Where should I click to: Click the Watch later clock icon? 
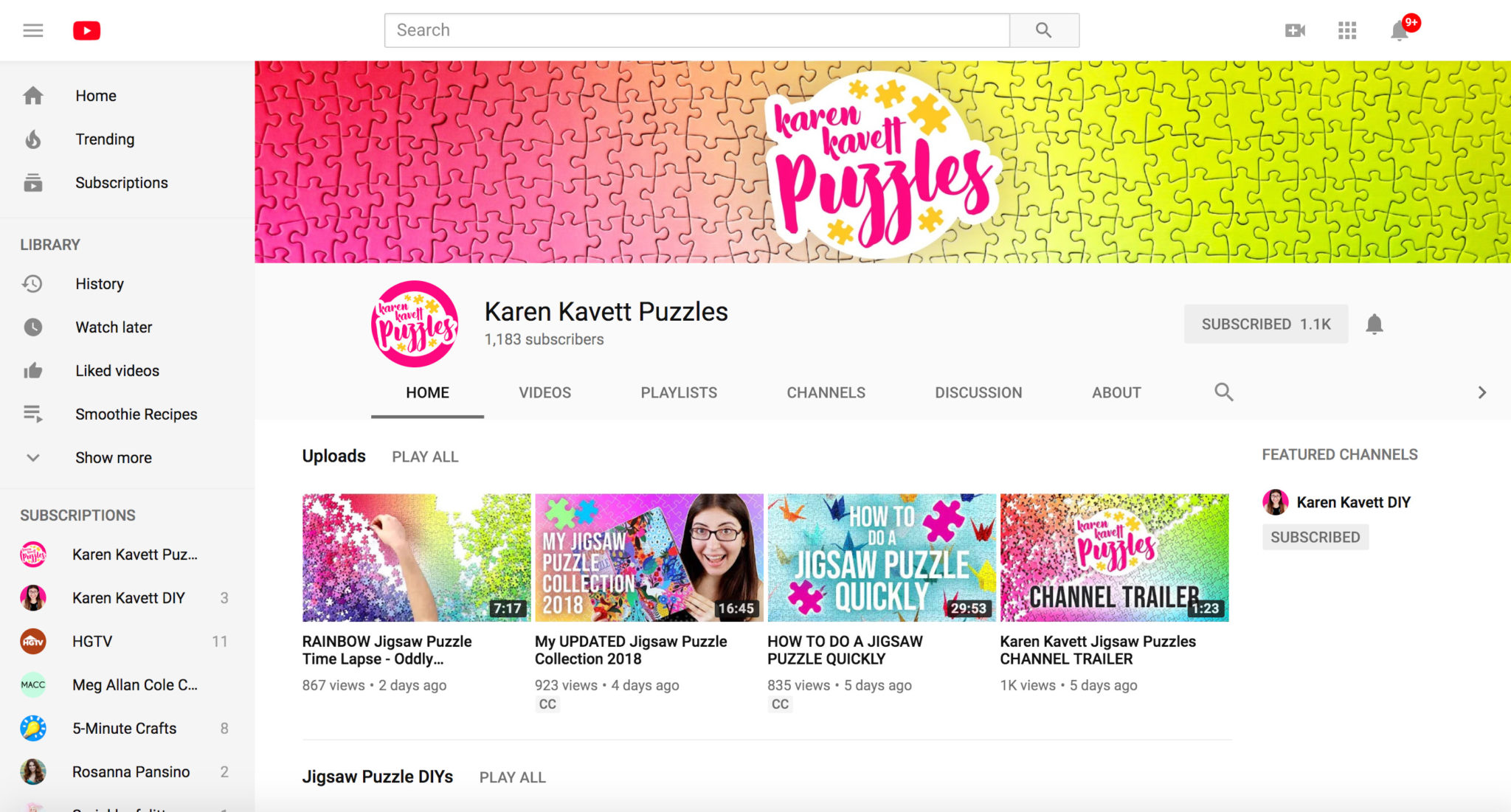click(33, 327)
